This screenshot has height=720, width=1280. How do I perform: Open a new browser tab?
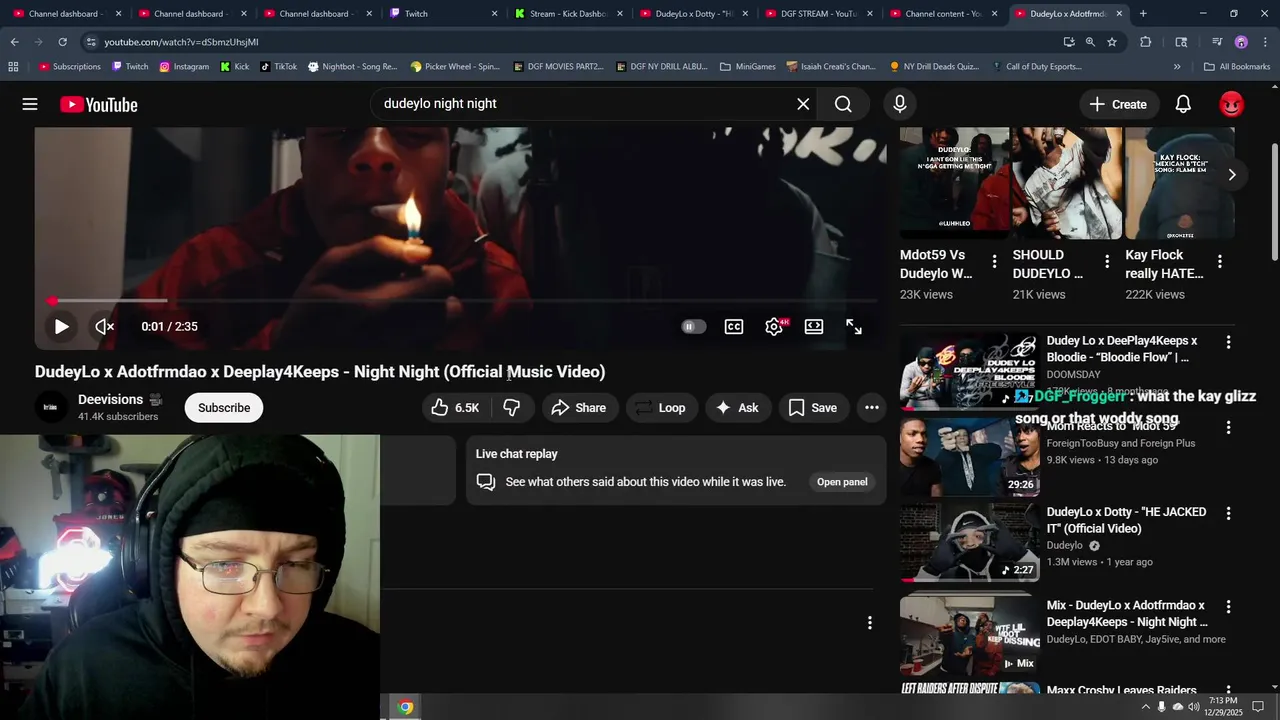[1143, 14]
